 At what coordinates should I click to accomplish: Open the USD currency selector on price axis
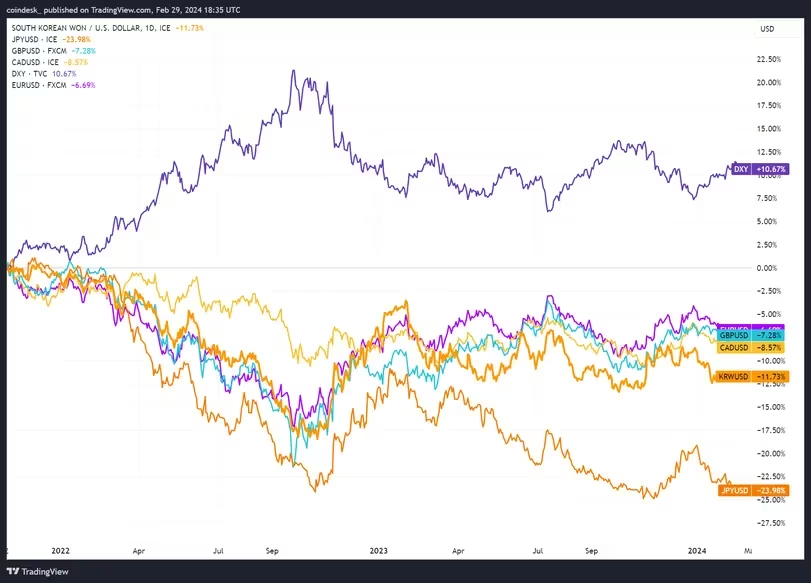point(767,27)
